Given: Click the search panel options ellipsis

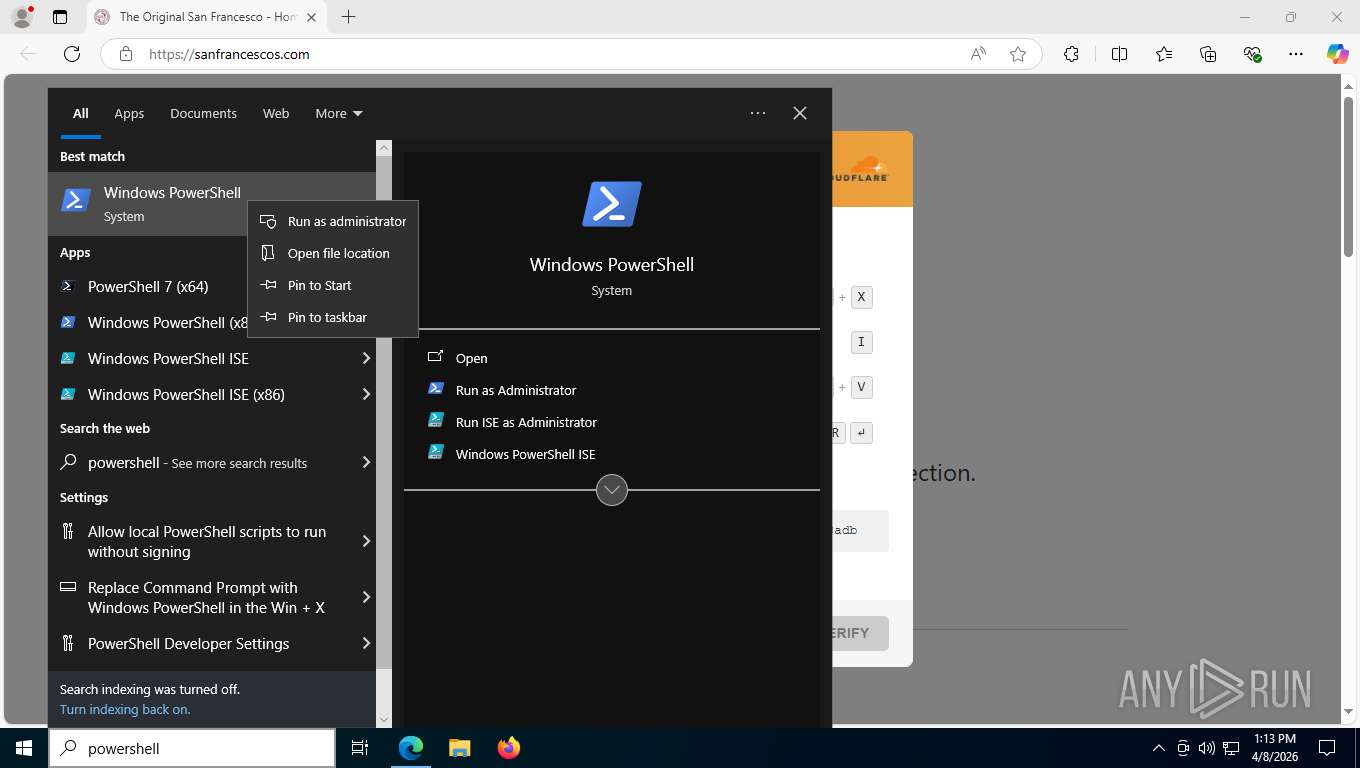Looking at the screenshot, I should pos(758,113).
